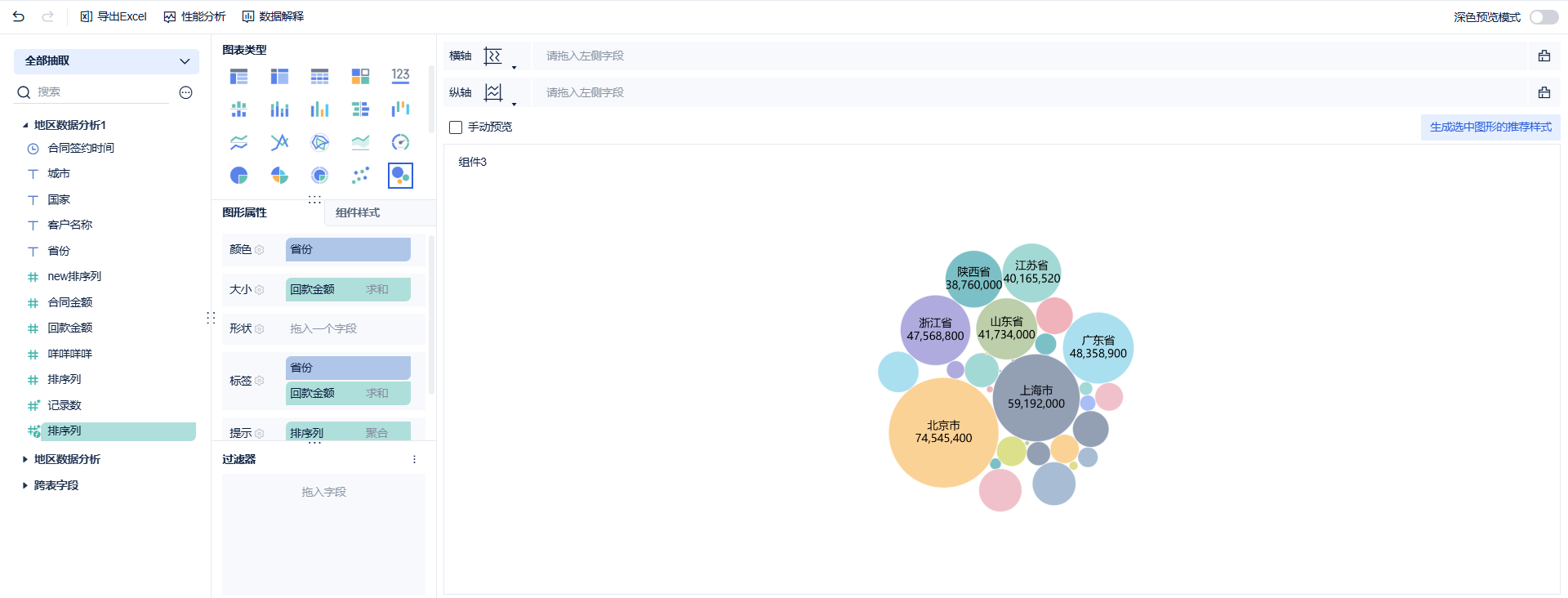Image resolution: width=1568 pixels, height=598 pixels.
Task: Select the gauge dashboard chart type
Action: pos(400,142)
